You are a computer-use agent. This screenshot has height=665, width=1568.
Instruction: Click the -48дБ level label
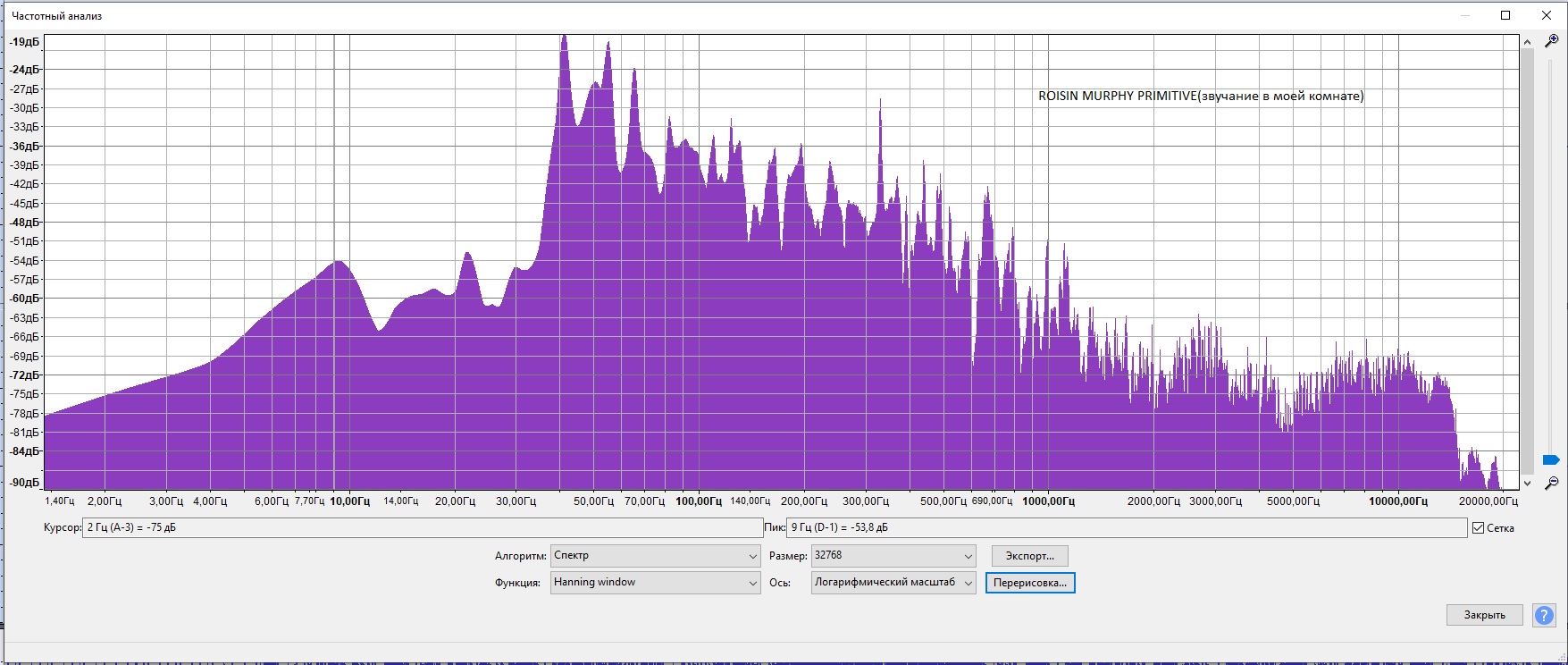[25, 223]
